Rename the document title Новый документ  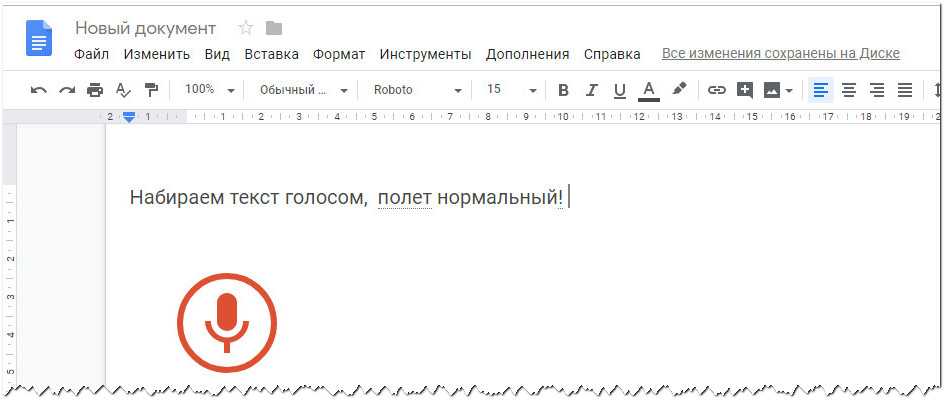click(x=145, y=28)
